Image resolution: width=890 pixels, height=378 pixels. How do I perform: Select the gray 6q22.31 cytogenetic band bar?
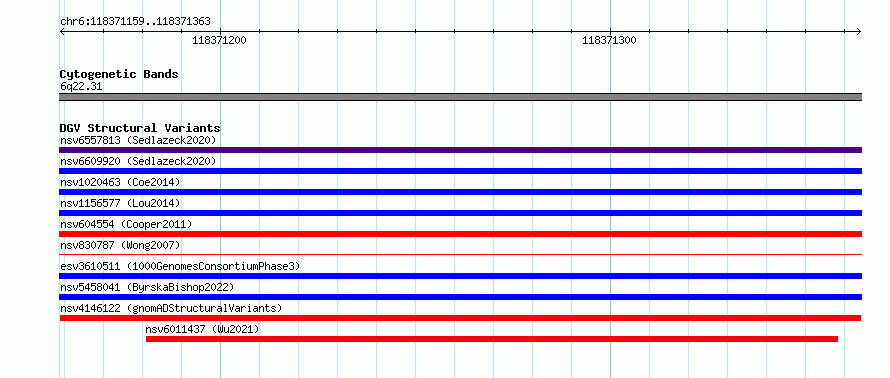[x=460, y=97]
